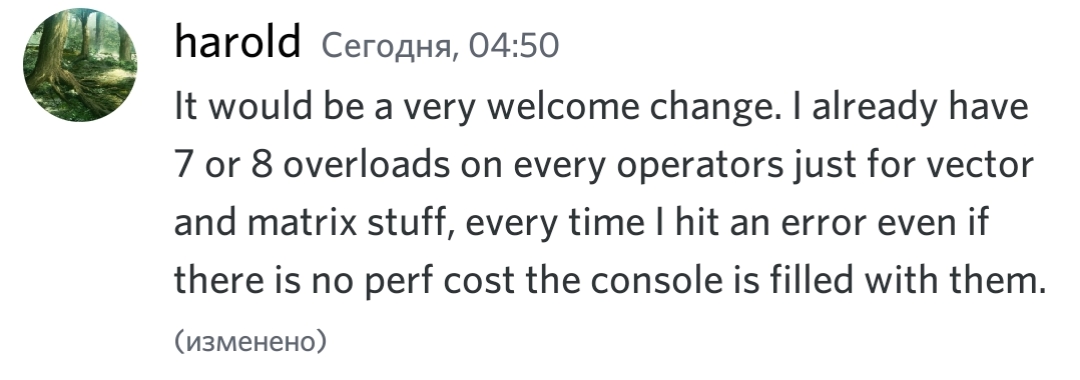Click the (изменено) edited label
This screenshot has width=1080, height=380.
click(250, 341)
